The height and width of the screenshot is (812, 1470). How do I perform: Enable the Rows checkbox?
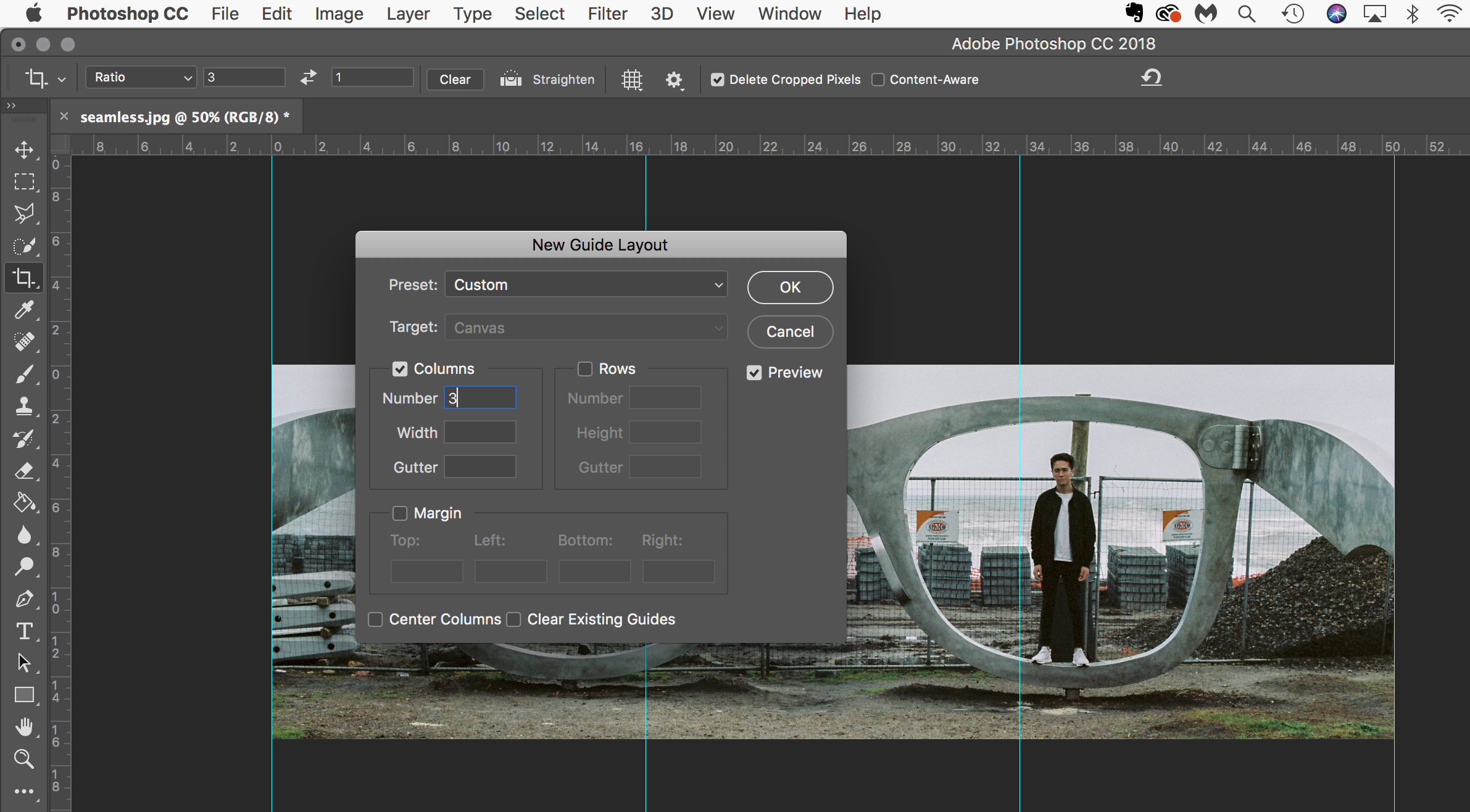[x=584, y=369]
